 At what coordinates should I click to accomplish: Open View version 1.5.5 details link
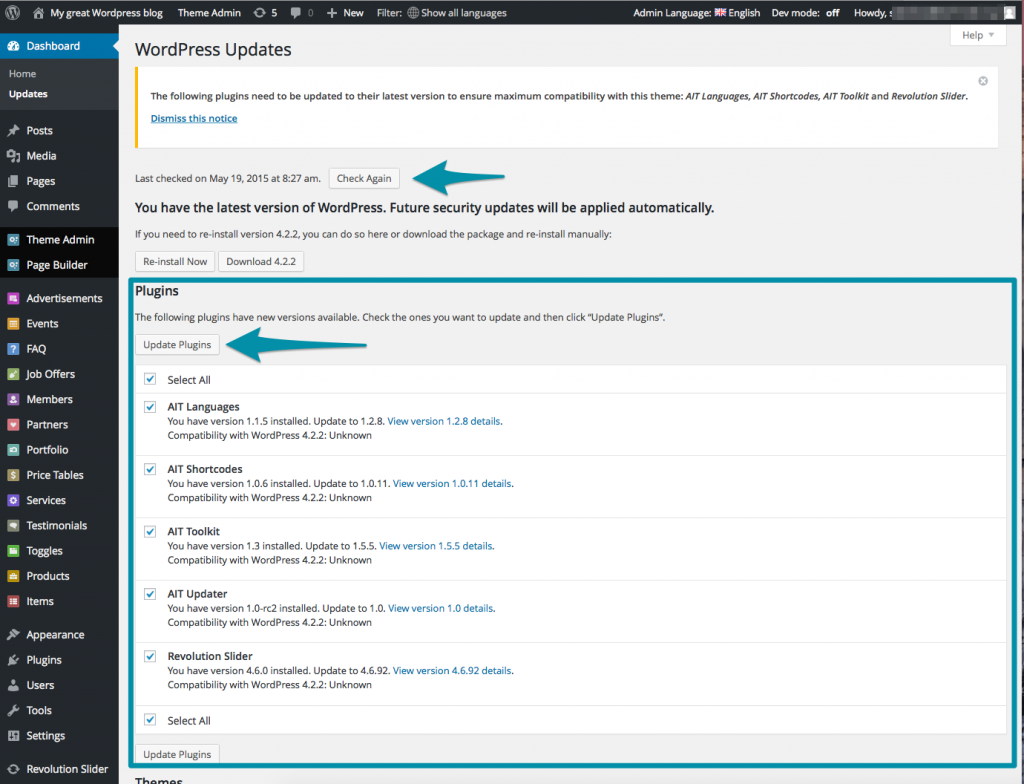click(x=436, y=546)
